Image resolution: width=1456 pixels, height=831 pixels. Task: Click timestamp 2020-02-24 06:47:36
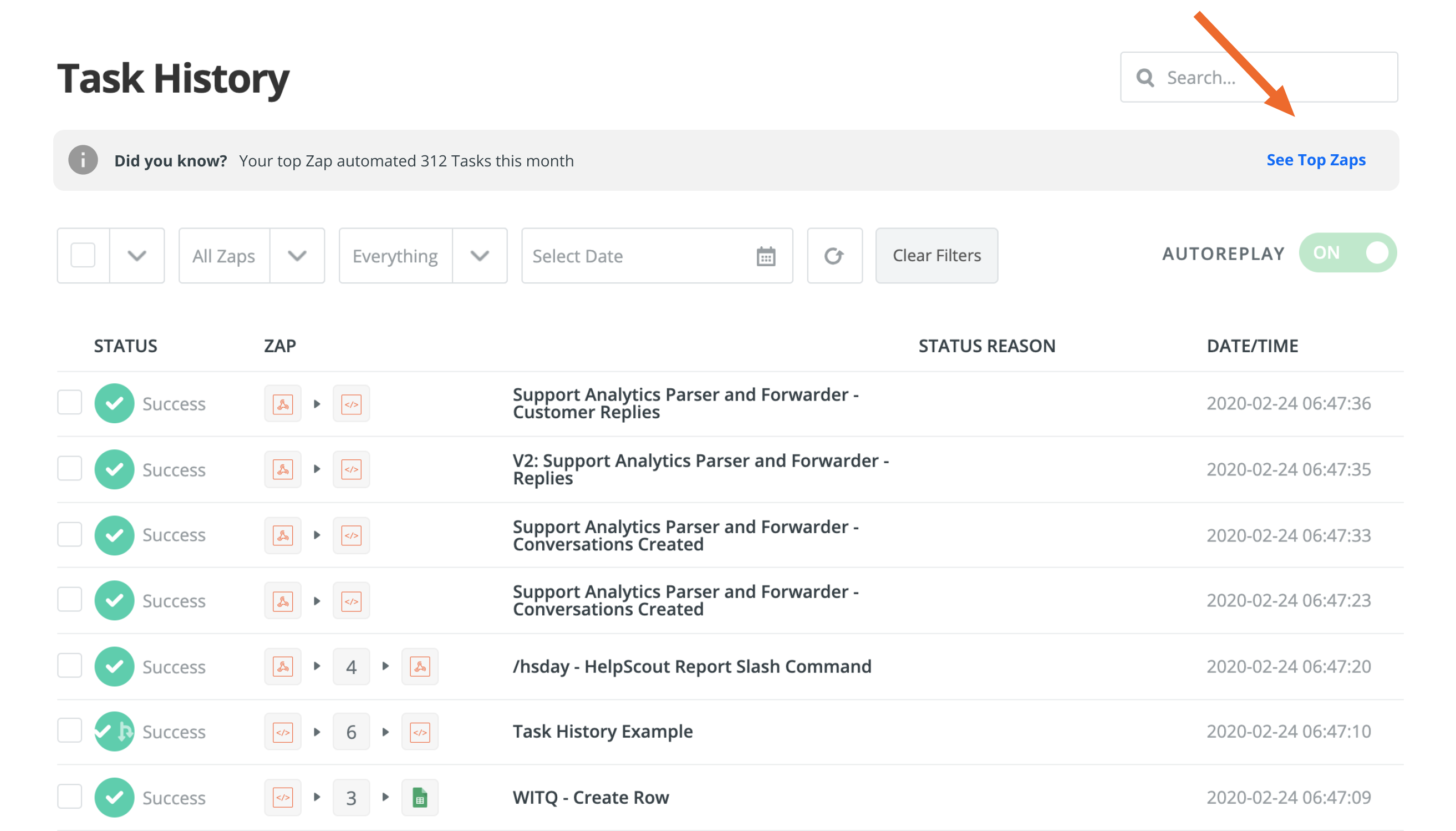click(x=1288, y=403)
